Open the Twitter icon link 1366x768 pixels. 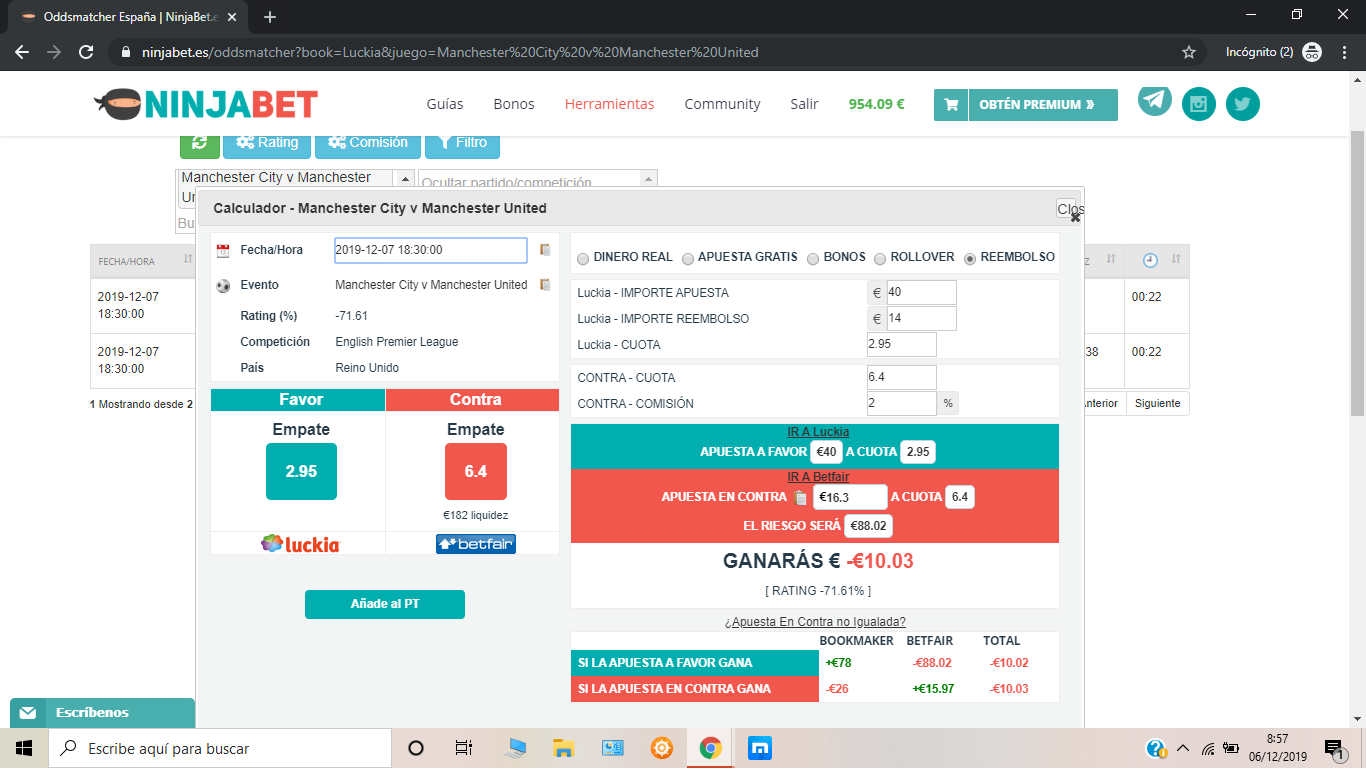(x=1243, y=104)
